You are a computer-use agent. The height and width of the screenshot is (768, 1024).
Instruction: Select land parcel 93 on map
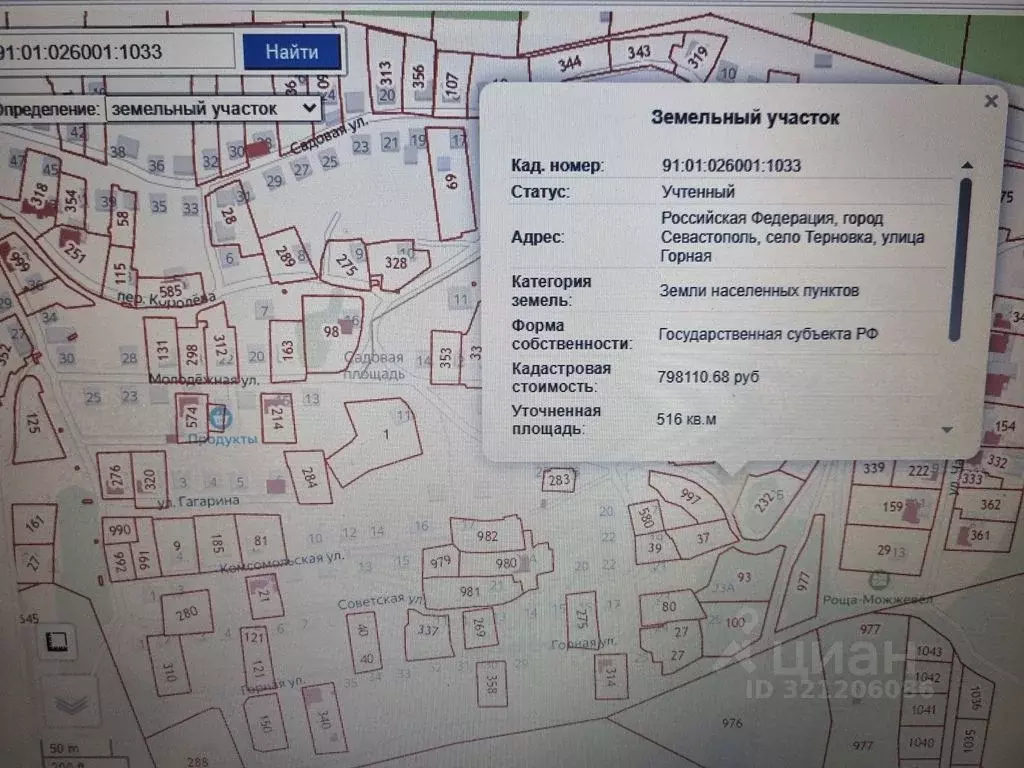(x=743, y=577)
